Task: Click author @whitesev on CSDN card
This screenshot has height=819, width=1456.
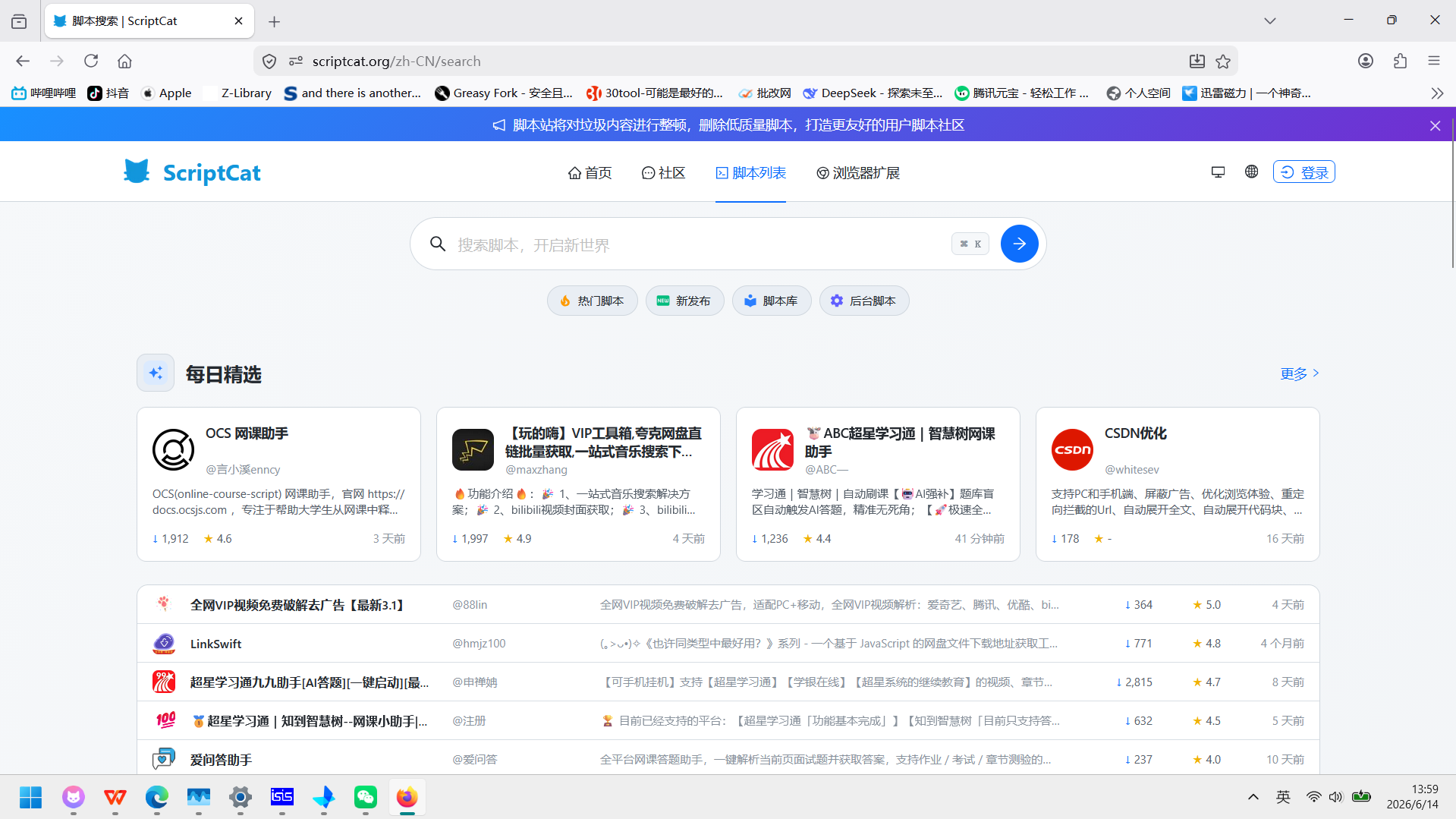Action: pyautogui.click(x=1131, y=470)
